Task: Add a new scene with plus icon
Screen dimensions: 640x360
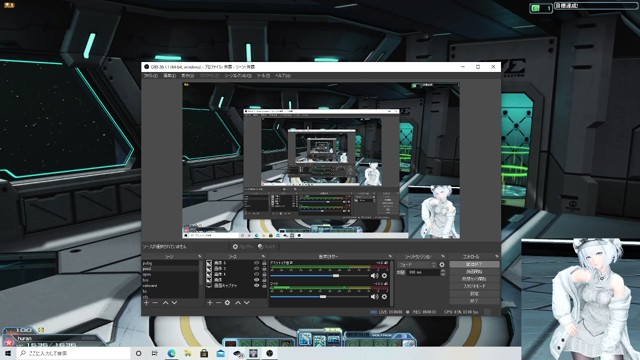Action: click(x=146, y=303)
